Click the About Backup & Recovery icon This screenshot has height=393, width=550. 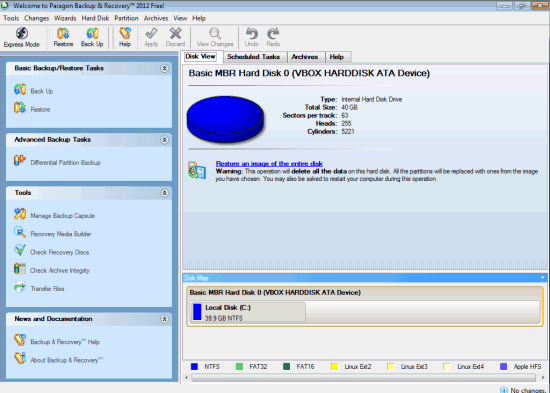(x=20, y=359)
